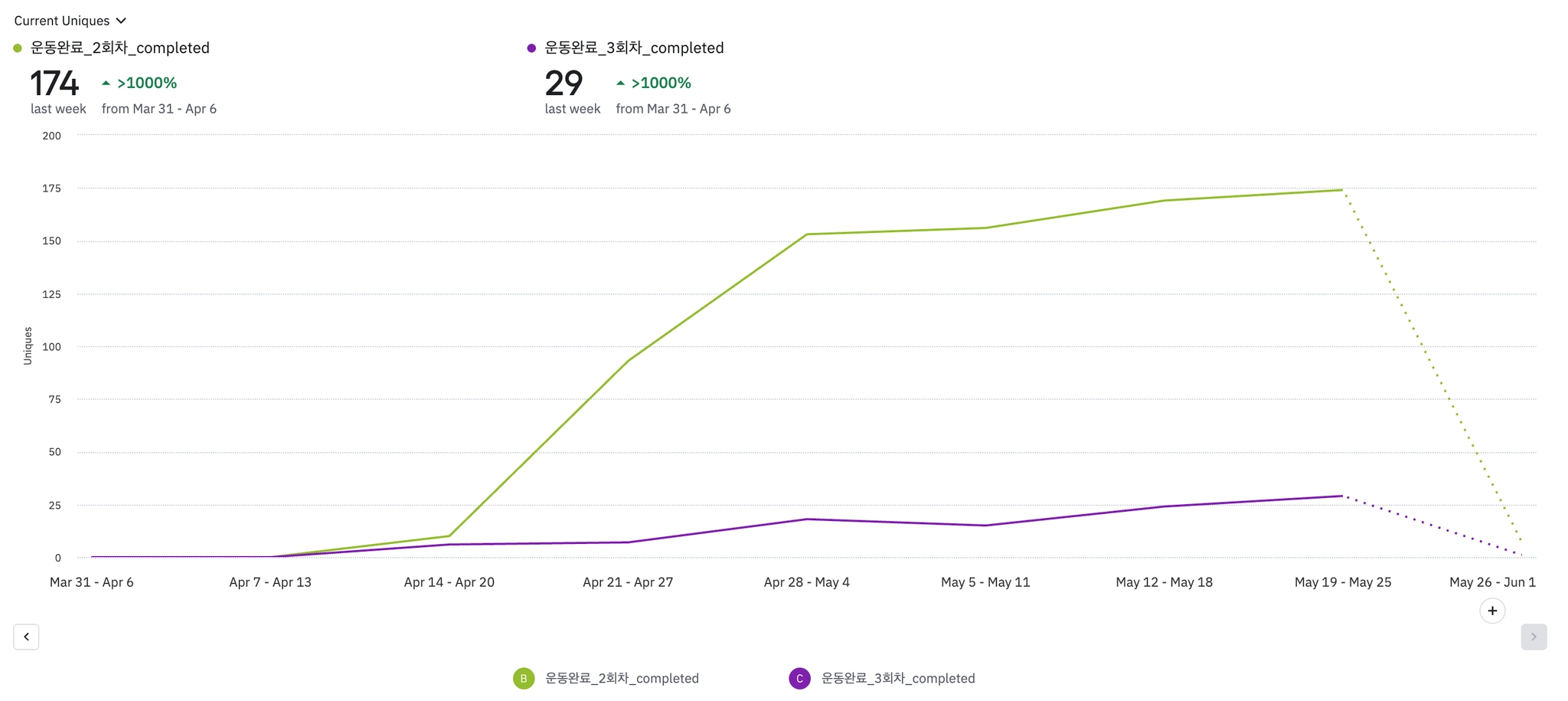Click the plus icon below the chart
Viewport: 1568px width, 701px height.
(x=1492, y=611)
